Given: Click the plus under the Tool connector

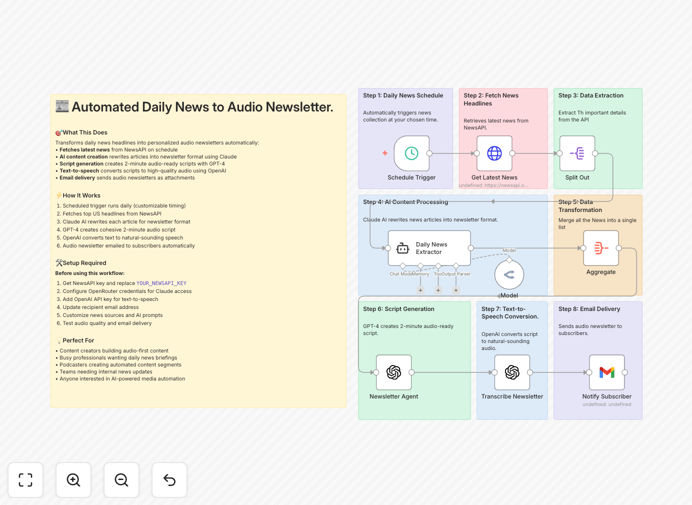Looking at the screenshot, I should [x=438, y=290].
